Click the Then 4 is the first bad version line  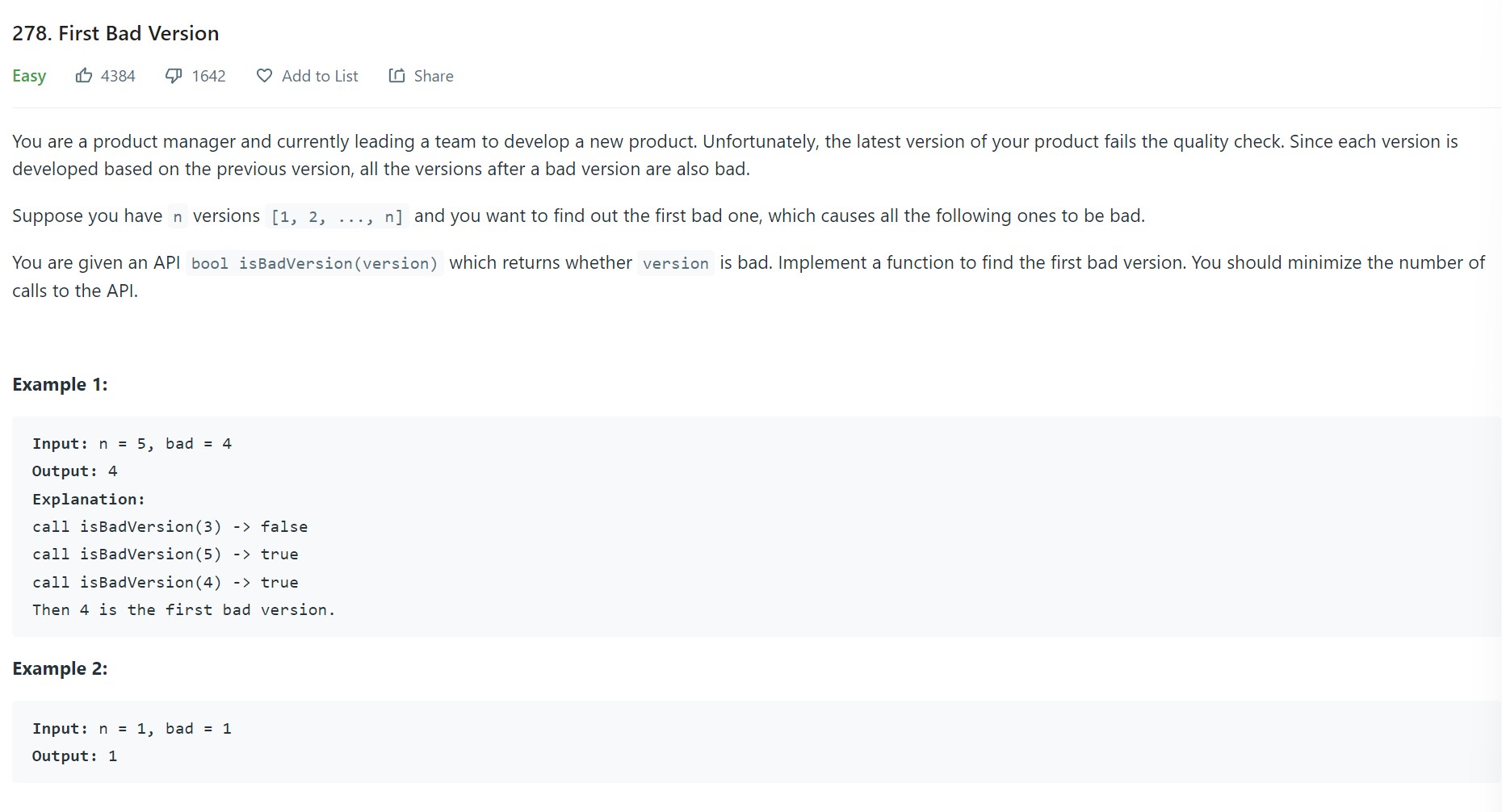183,610
